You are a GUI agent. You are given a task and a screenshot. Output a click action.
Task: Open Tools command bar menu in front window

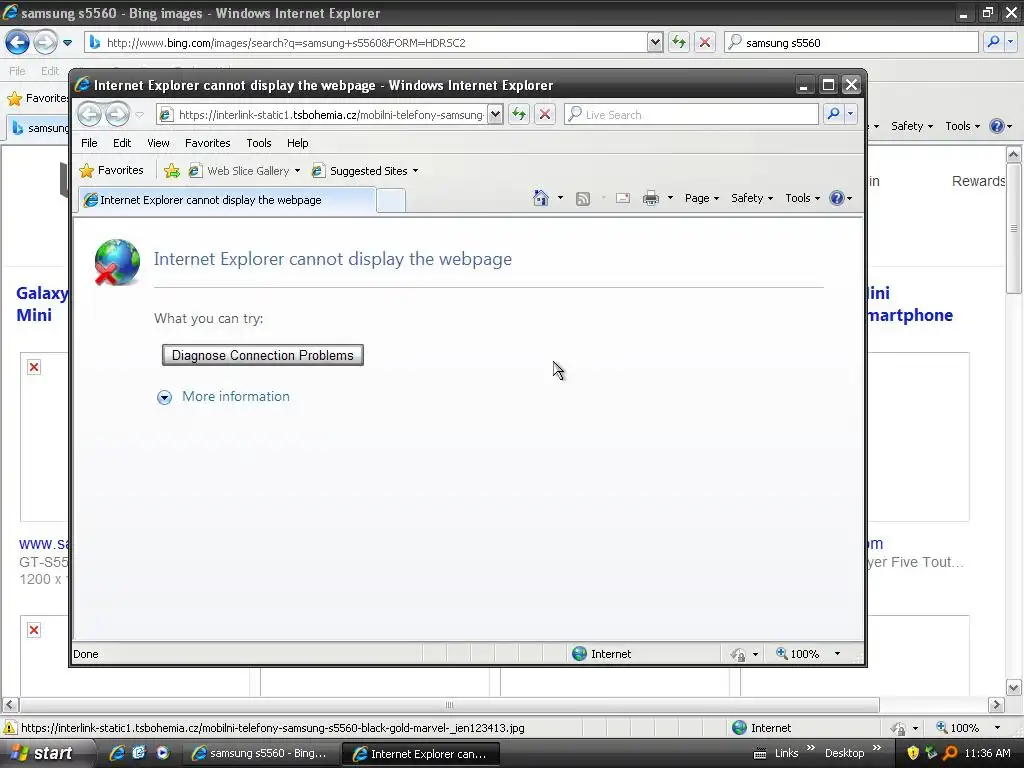click(x=803, y=198)
